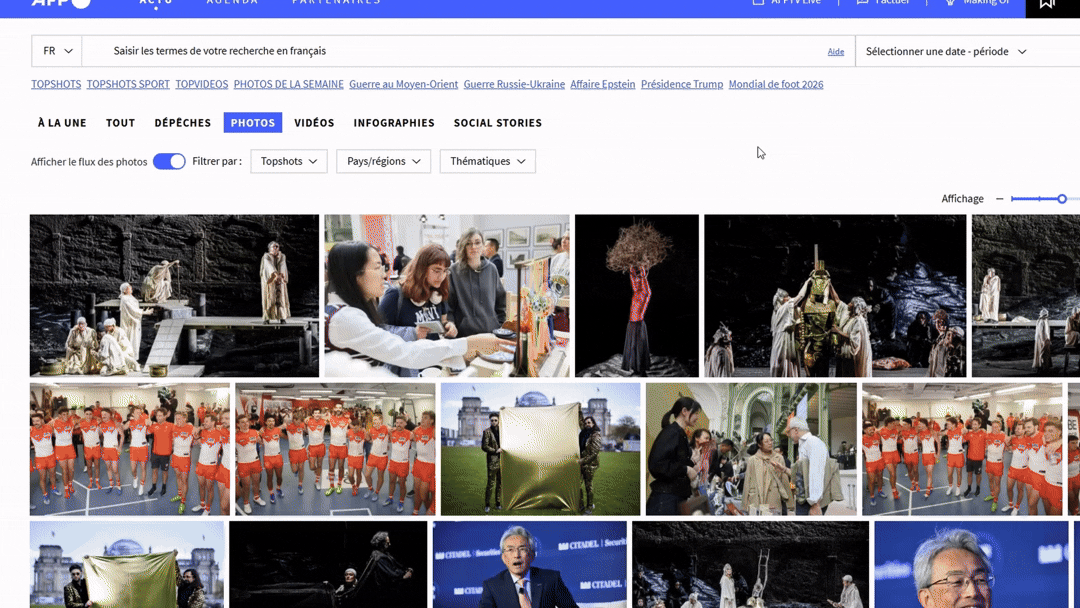
Task: Click the Affichage size slider handle
Action: coord(1062,199)
